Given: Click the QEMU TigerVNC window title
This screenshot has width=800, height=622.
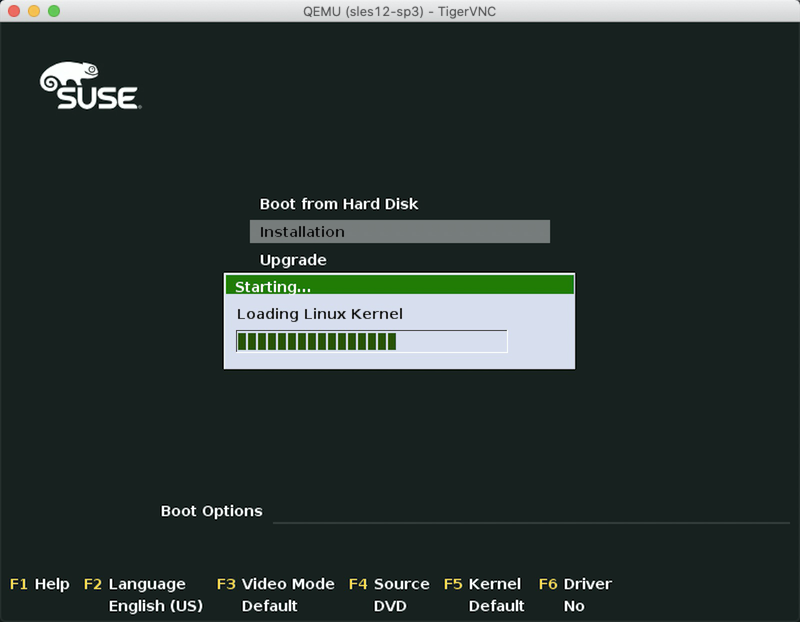Looking at the screenshot, I should click(399, 11).
